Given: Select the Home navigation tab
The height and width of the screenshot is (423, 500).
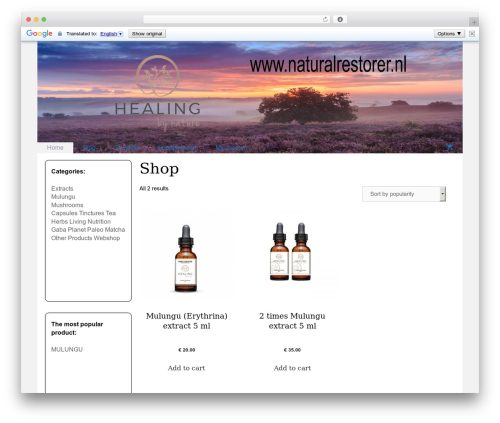Looking at the screenshot, I should pos(55,147).
